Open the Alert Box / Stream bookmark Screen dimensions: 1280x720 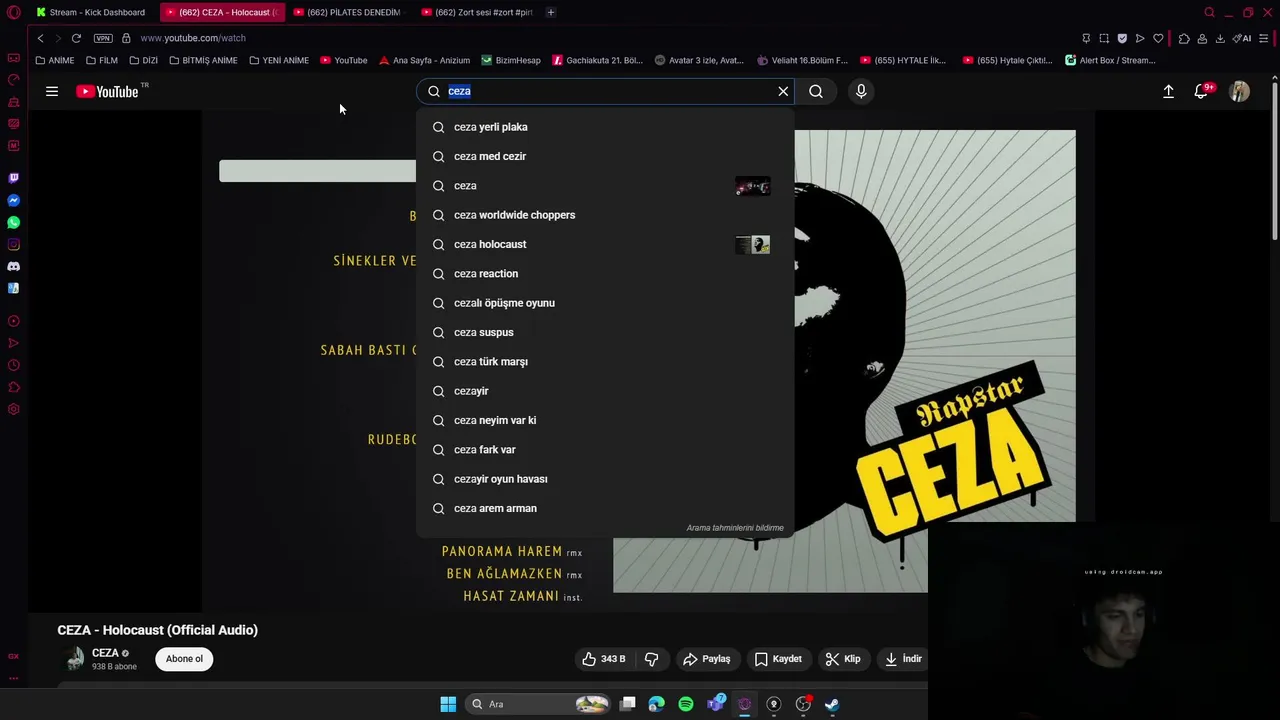click(x=1110, y=60)
